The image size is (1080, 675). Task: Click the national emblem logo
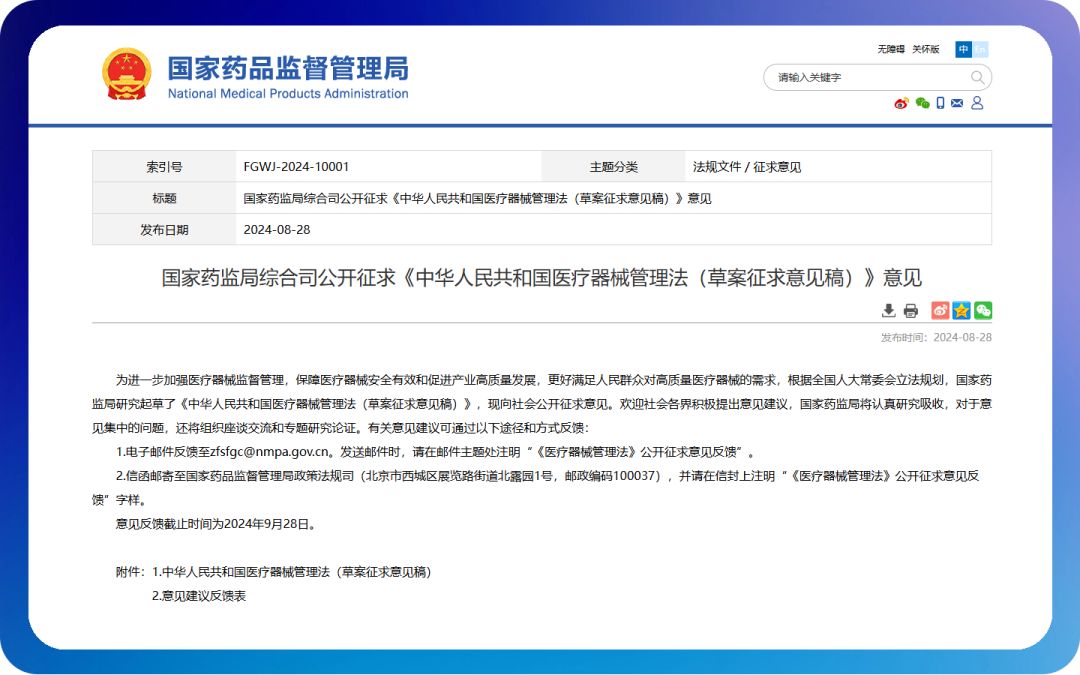click(127, 74)
